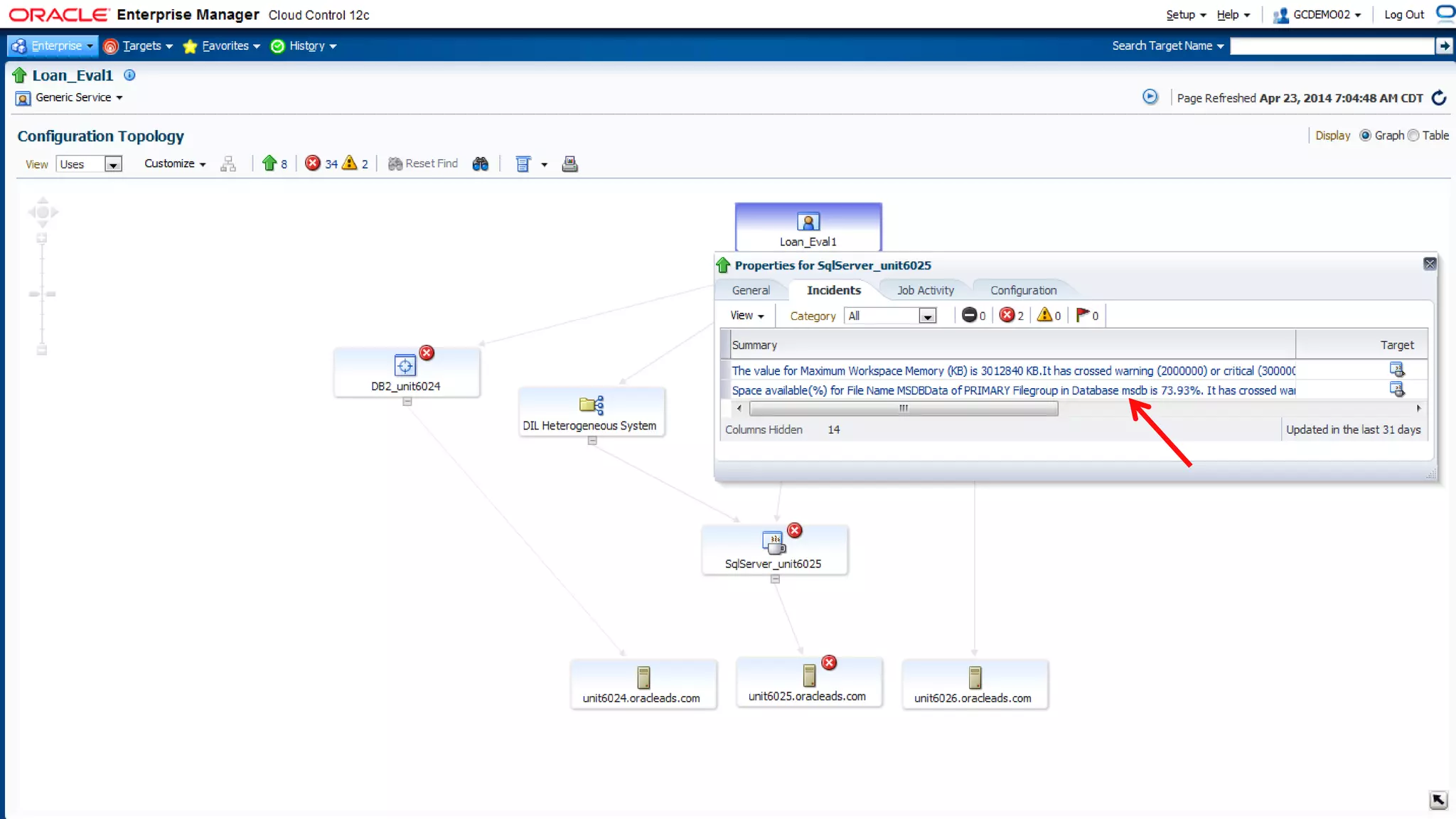This screenshot has height=819, width=1456.
Task: Click the escalated flag count icon
Action: (1083, 314)
